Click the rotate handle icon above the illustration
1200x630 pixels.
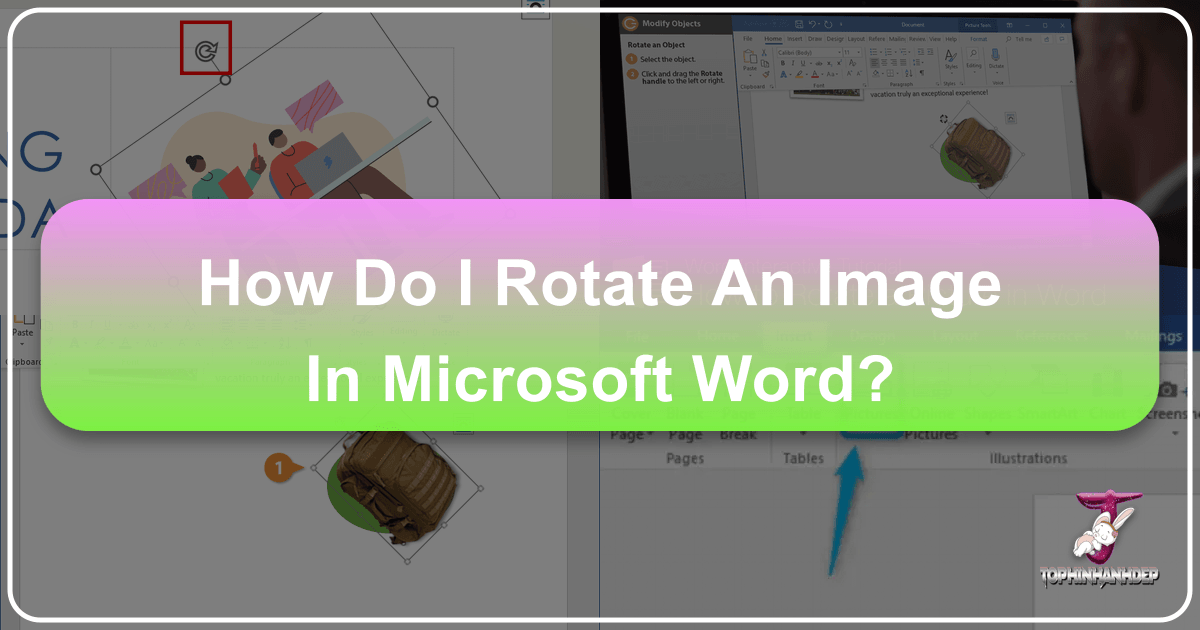tap(205, 47)
